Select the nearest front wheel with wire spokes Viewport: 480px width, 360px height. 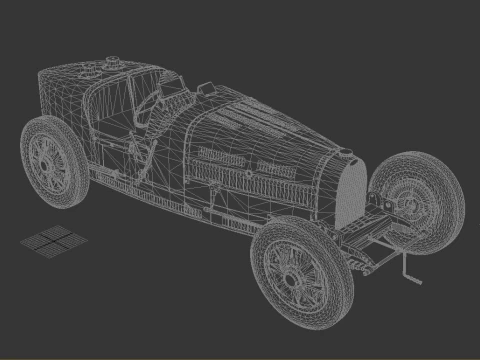302,273
